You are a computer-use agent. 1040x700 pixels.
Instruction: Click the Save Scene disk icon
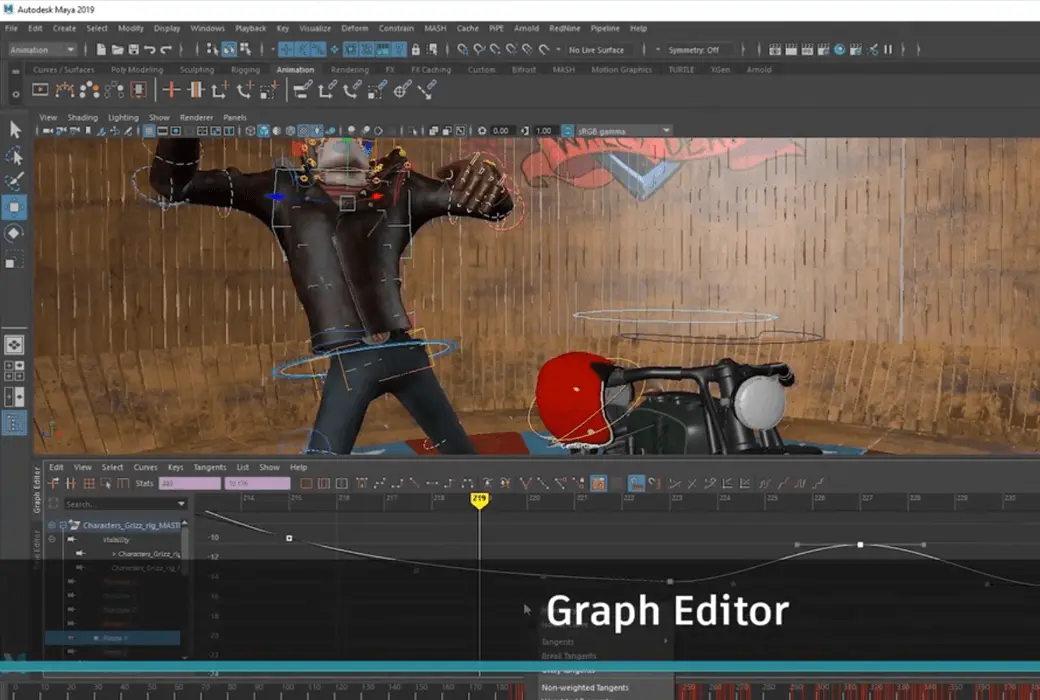133,49
